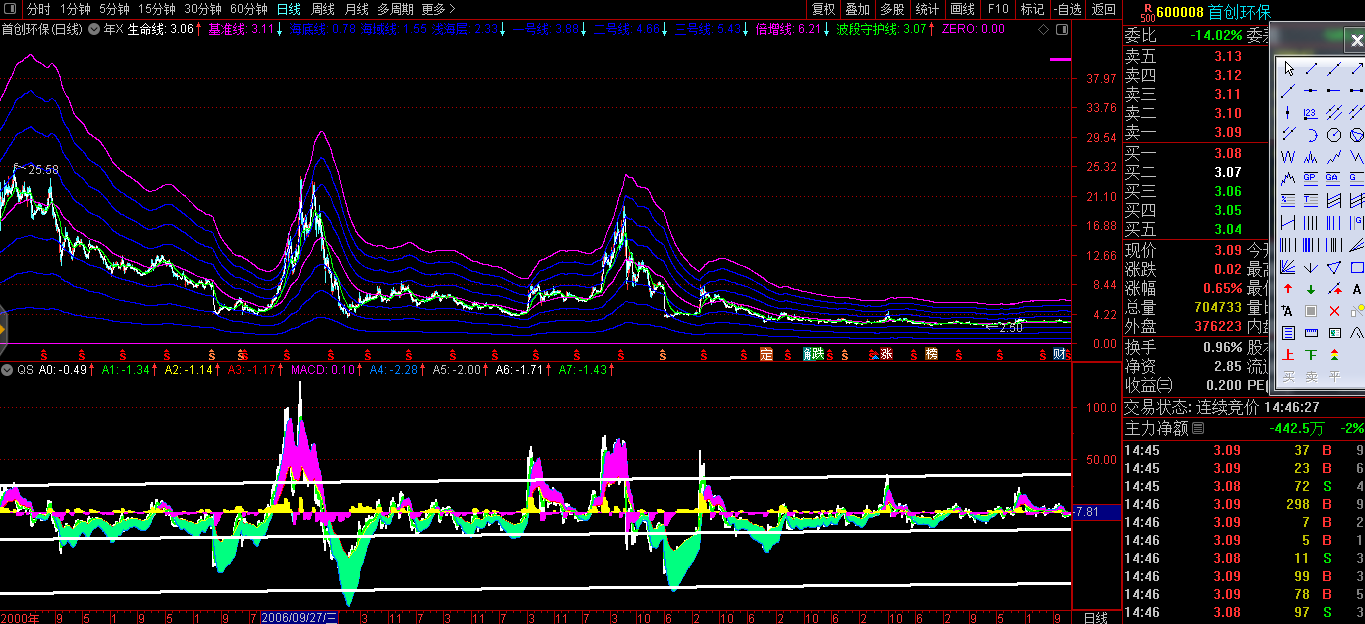Screen dimensions: 1365x624
Task: Pick the fan lines drawing tool
Action: point(1288,267)
